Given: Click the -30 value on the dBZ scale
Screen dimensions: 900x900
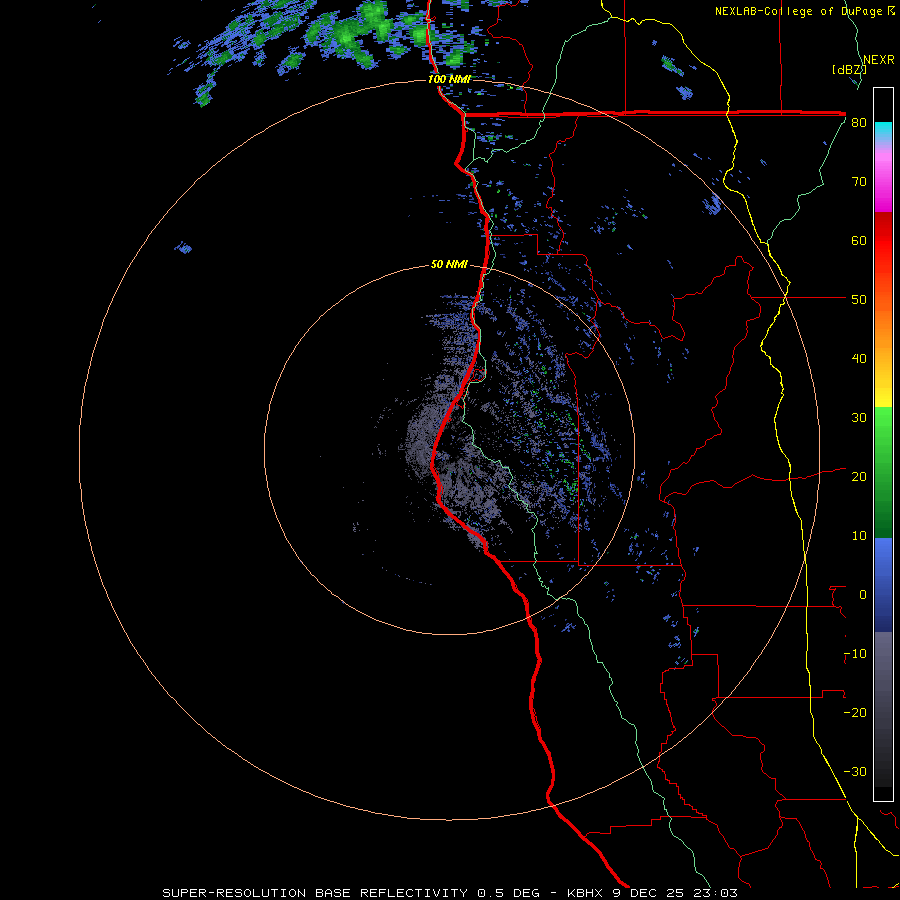Looking at the screenshot, I should coord(855,772).
